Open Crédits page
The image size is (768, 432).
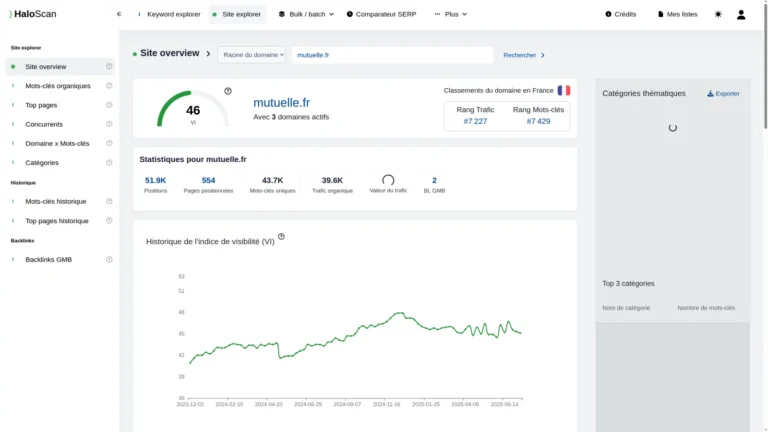[621, 14]
